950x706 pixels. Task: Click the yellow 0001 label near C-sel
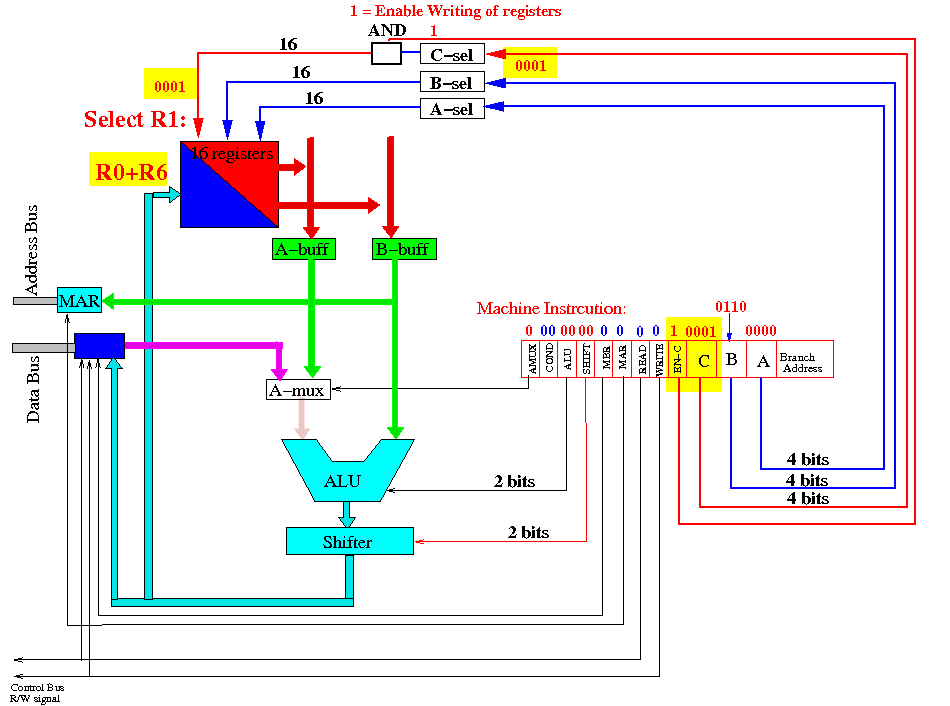click(x=530, y=62)
